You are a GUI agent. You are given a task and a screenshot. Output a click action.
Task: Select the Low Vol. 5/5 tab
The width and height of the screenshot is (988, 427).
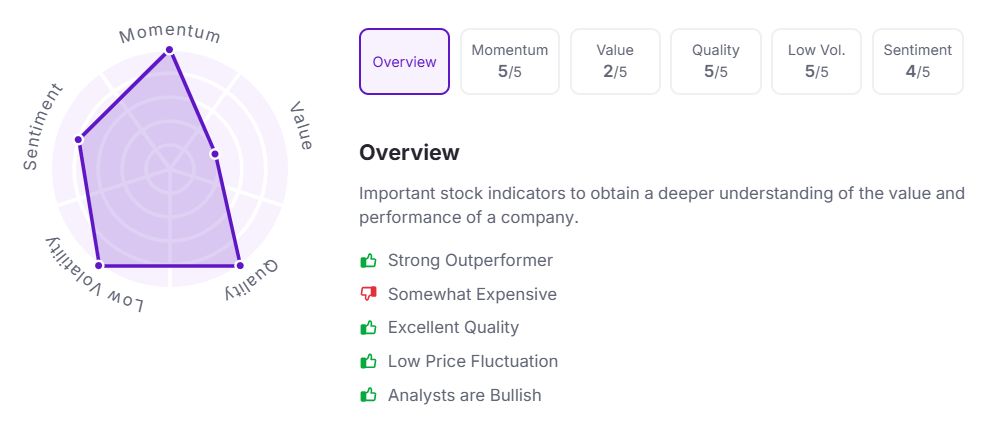click(816, 62)
